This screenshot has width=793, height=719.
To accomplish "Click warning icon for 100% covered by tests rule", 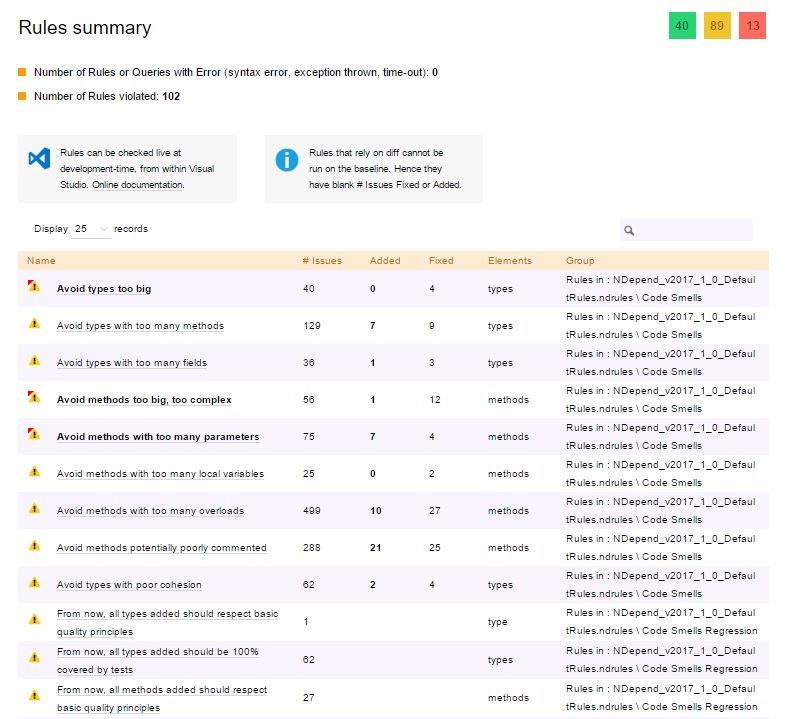I will tap(34, 657).
